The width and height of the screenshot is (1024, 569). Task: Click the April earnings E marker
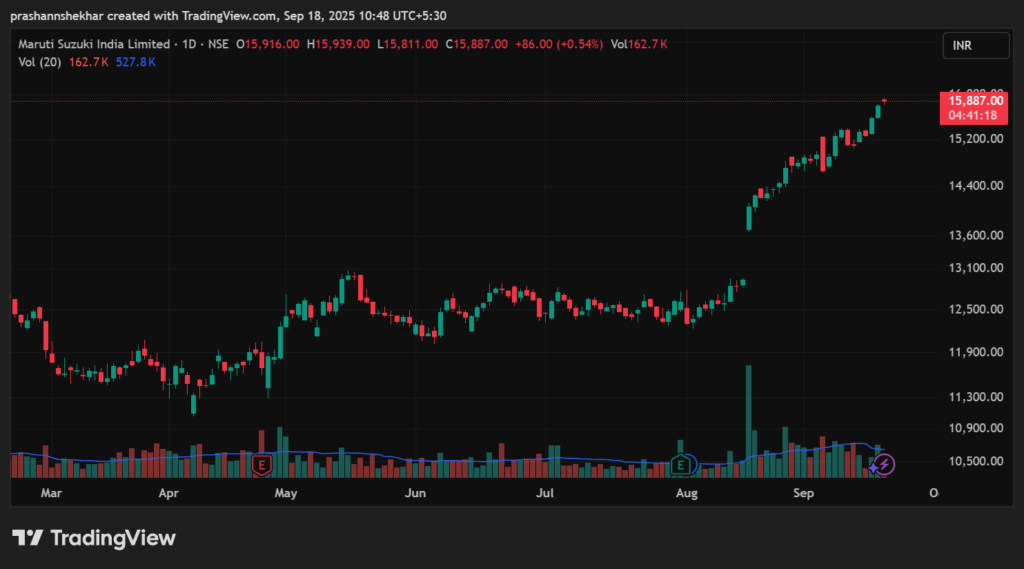click(262, 465)
